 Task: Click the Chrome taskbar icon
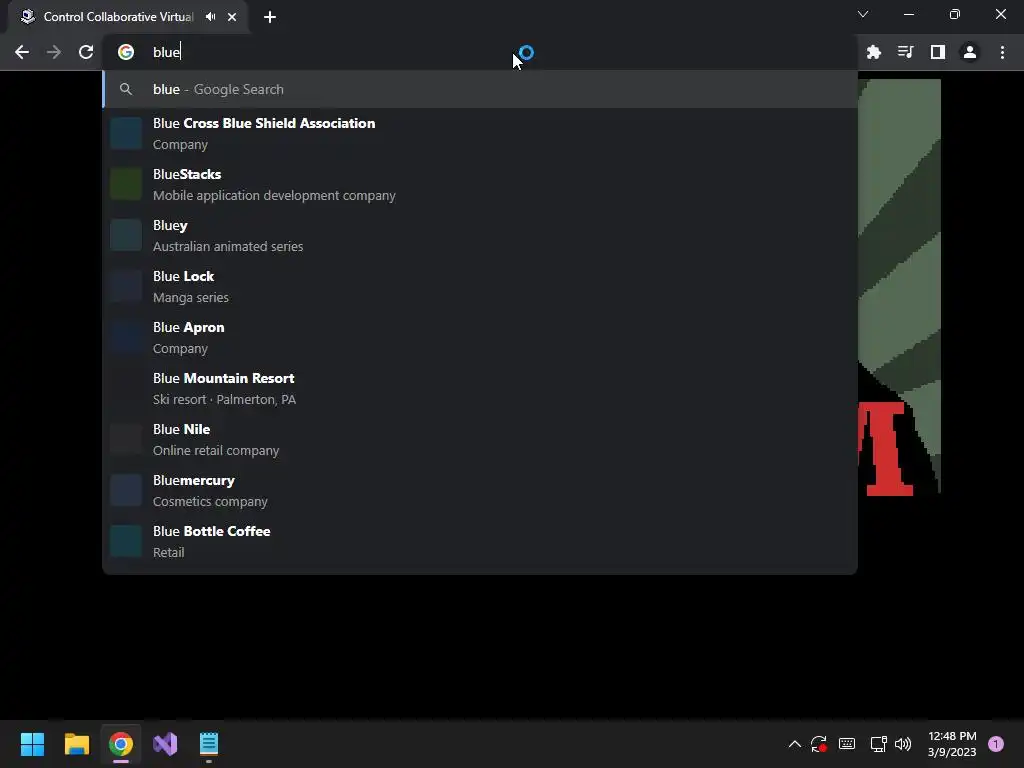click(121, 744)
